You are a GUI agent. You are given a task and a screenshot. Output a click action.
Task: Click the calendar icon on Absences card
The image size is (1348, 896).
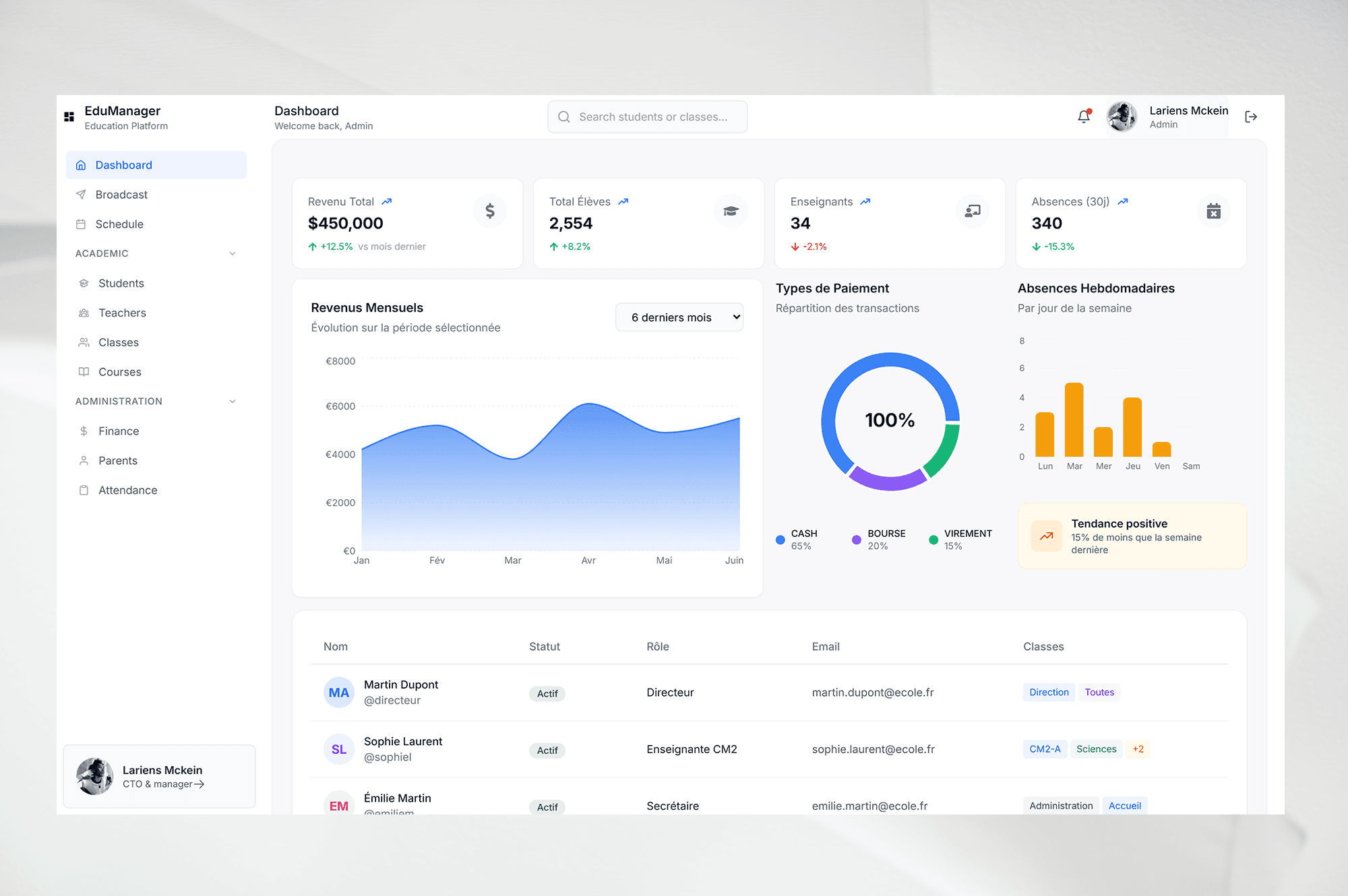[x=1213, y=211]
